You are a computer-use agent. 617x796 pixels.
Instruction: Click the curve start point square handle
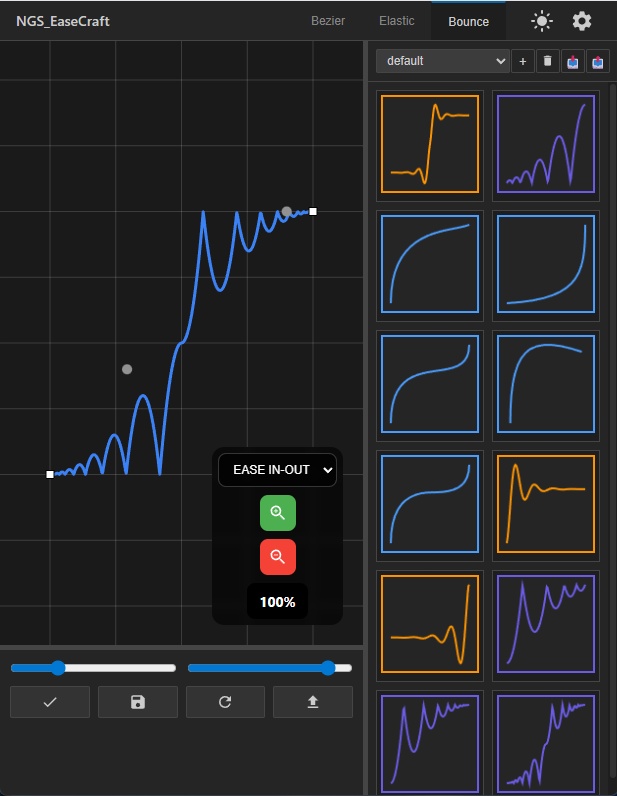[50, 474]
